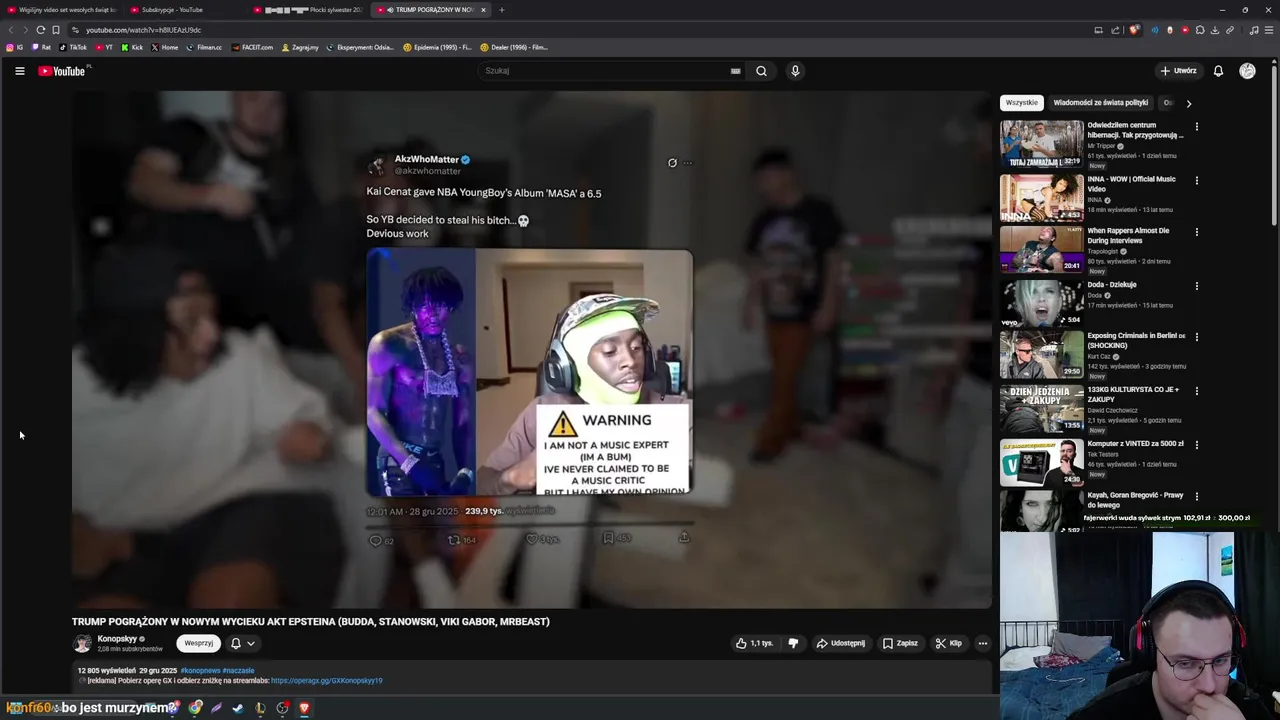Click the Zapisz save button
Screen dimensions: 1280x720
[900, 643]
